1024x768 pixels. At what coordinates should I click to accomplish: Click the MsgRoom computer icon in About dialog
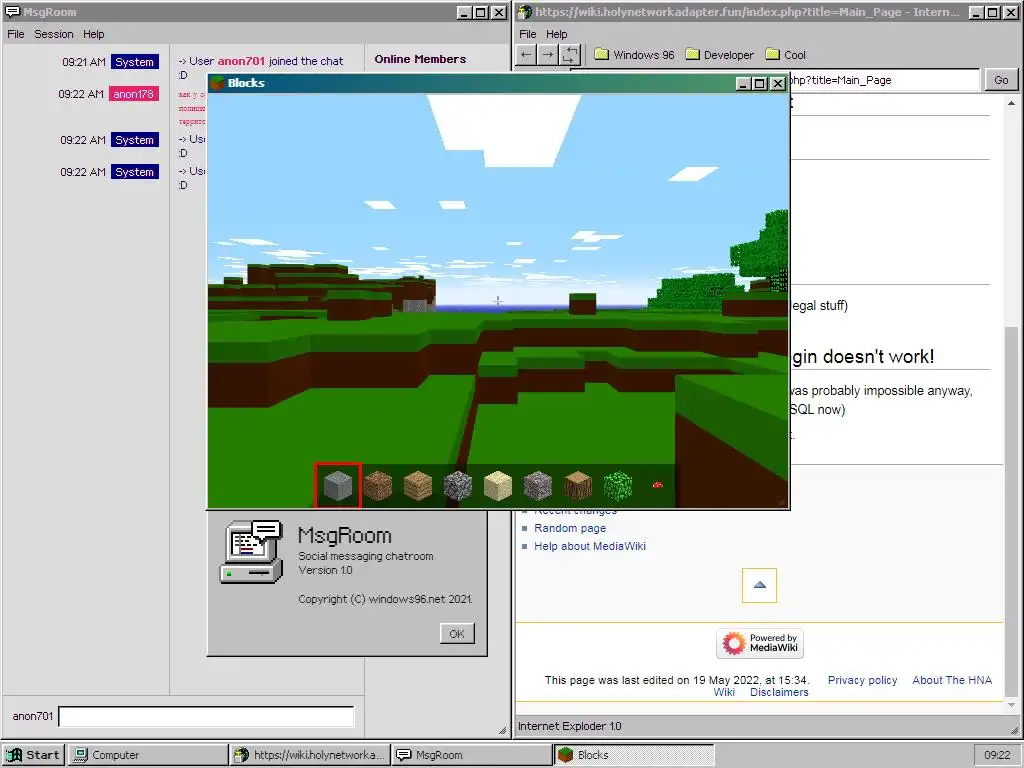click(x=251, y=552)
